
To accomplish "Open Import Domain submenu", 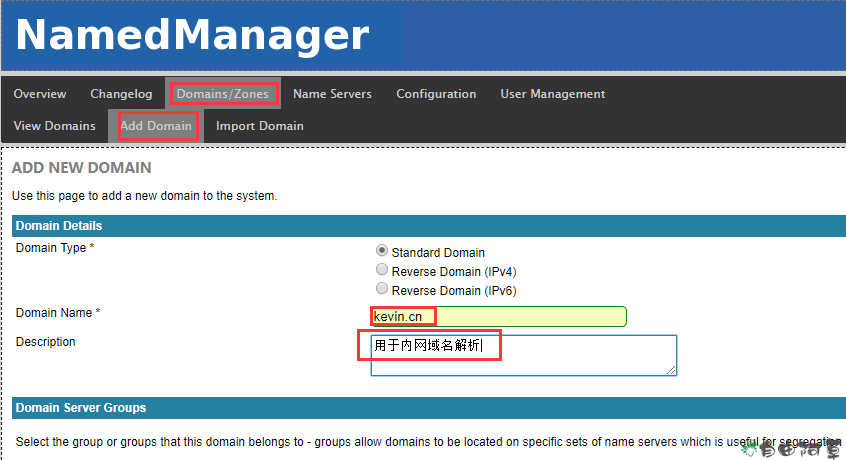I will (260, 126).
